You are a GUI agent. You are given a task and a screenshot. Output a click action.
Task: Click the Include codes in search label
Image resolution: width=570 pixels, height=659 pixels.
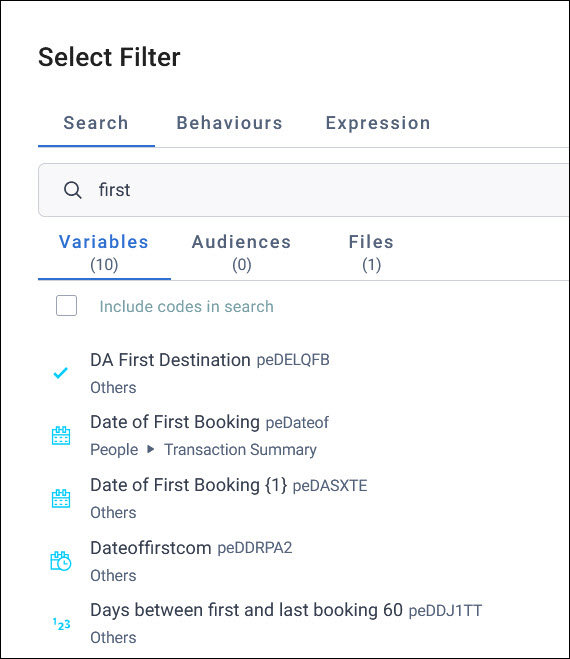tap(187, 306)
